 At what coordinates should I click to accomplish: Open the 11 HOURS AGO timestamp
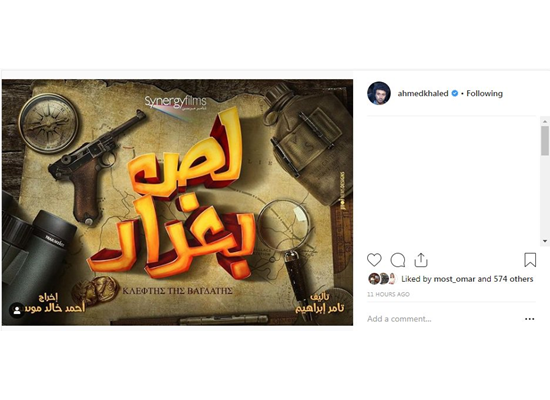[x=388, y=294]
